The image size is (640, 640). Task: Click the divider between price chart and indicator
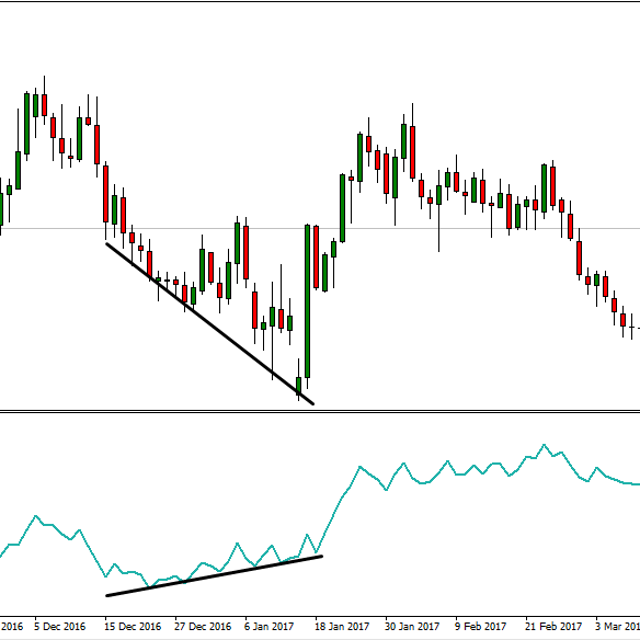320,411
